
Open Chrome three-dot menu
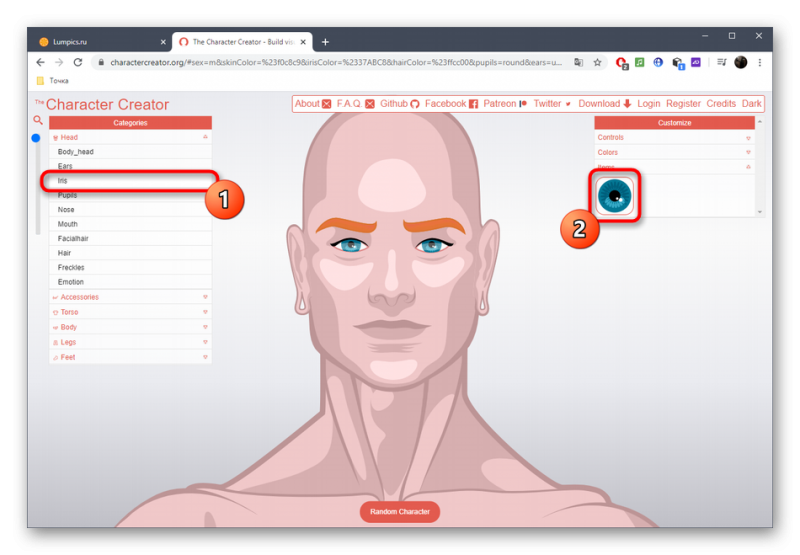760,62
